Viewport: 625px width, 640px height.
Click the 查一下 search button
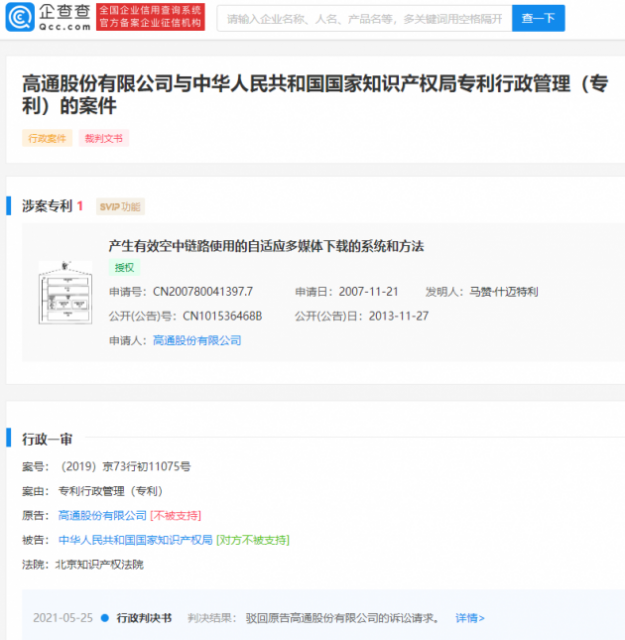[x=538, y=18]
